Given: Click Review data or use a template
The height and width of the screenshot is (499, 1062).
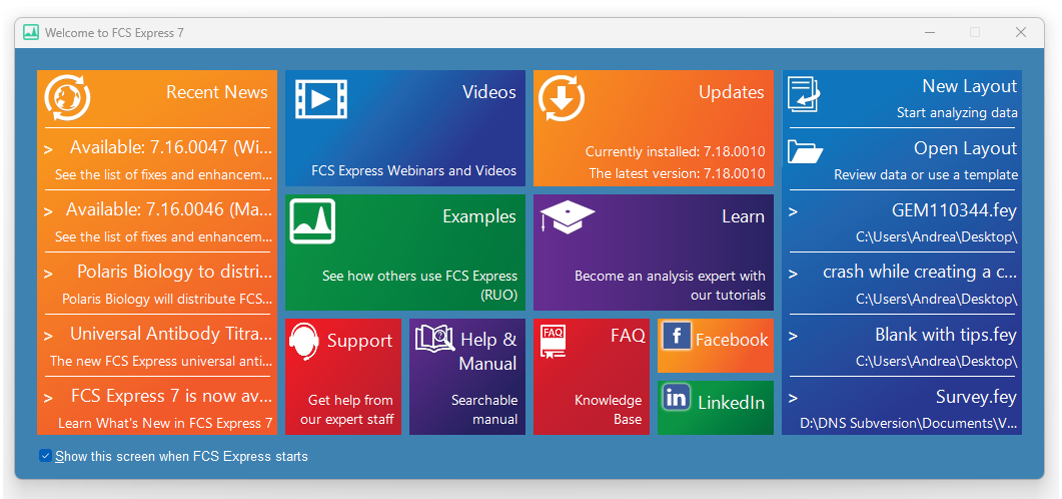Looking at the screenshot, I should click(925, 175).
